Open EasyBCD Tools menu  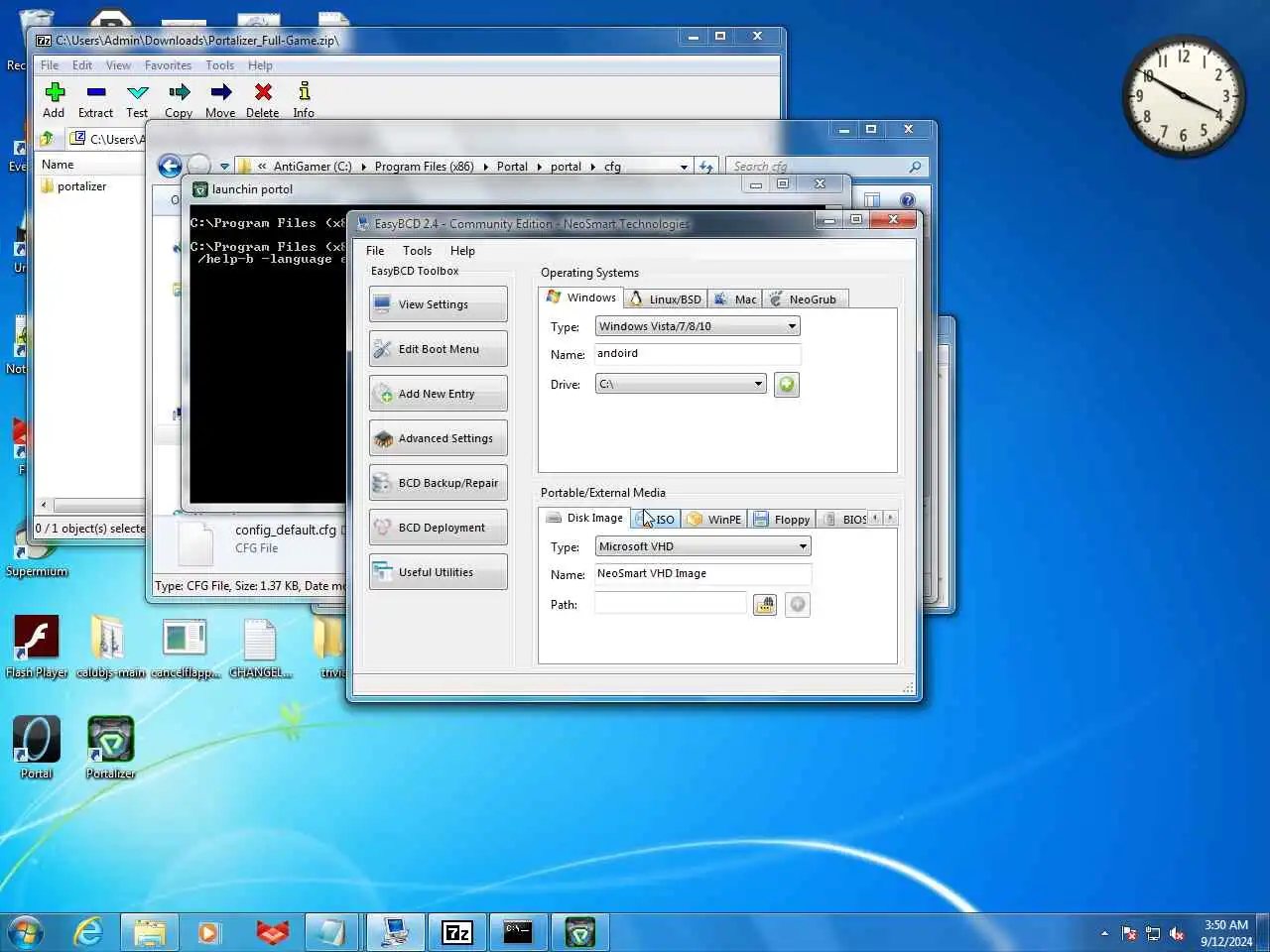click(x=417, y=251)
